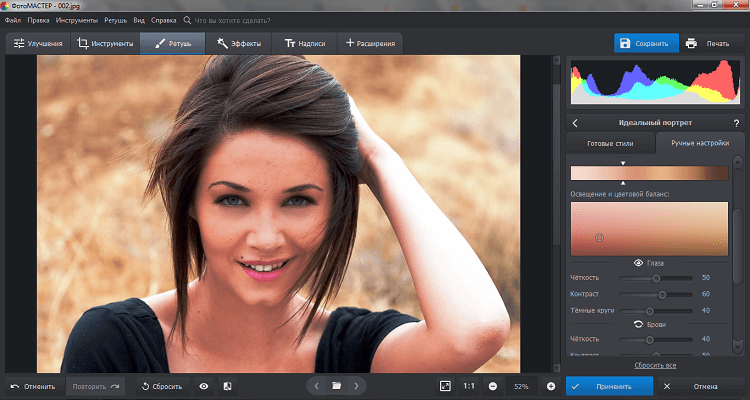This screenshot has width=750, height=400.
Task: Click the fit-to-screen icon
Action: point(445,386)
